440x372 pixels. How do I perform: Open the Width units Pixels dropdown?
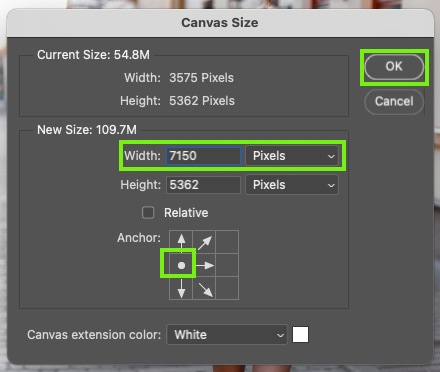pos(292,156)
